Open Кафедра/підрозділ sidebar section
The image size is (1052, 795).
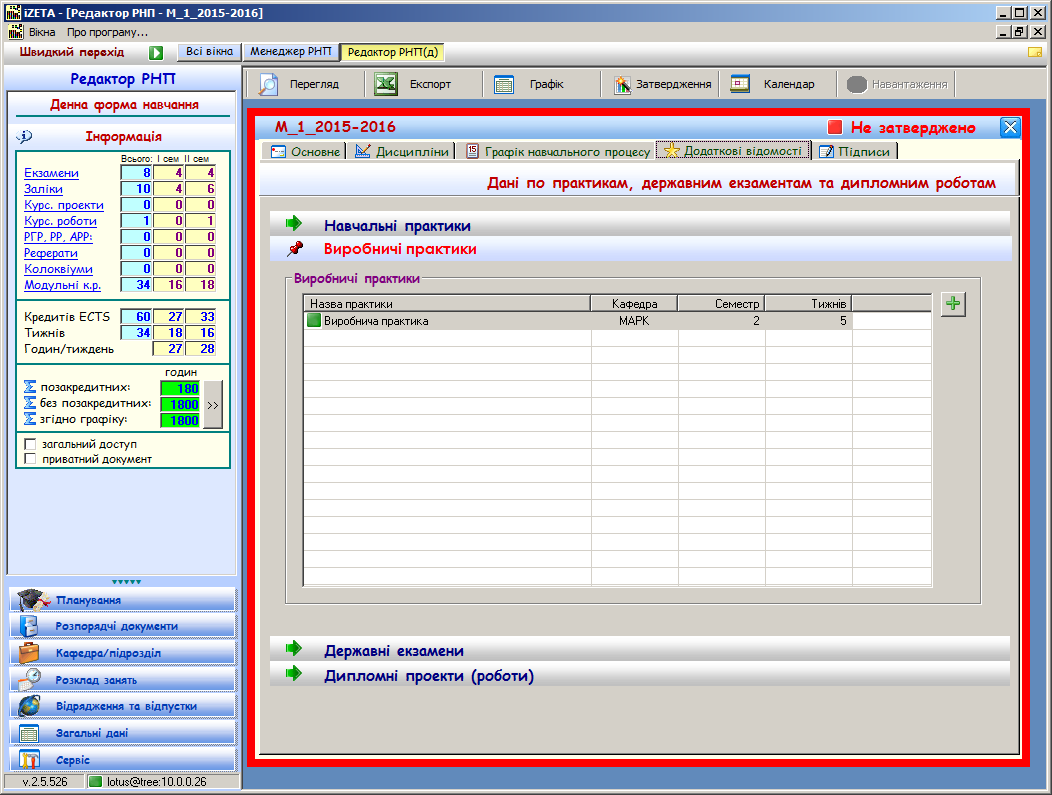[123, 653]
